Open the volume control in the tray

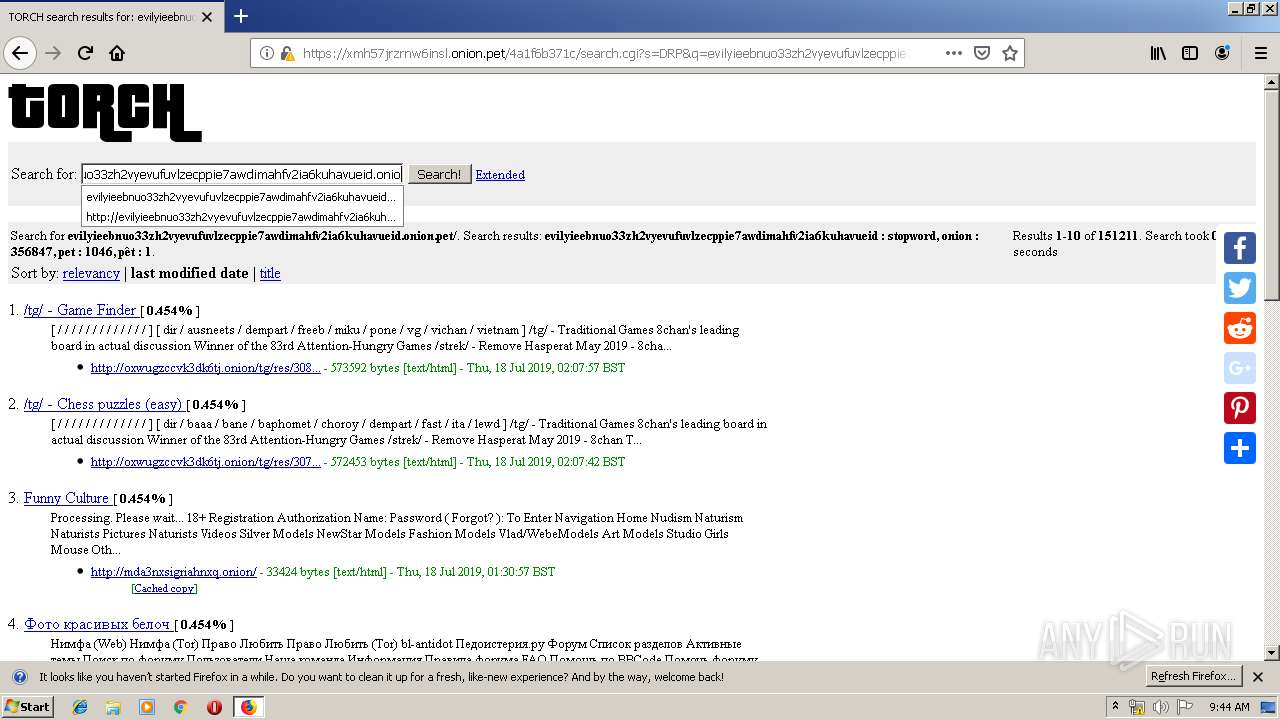tap(1160, 707)
